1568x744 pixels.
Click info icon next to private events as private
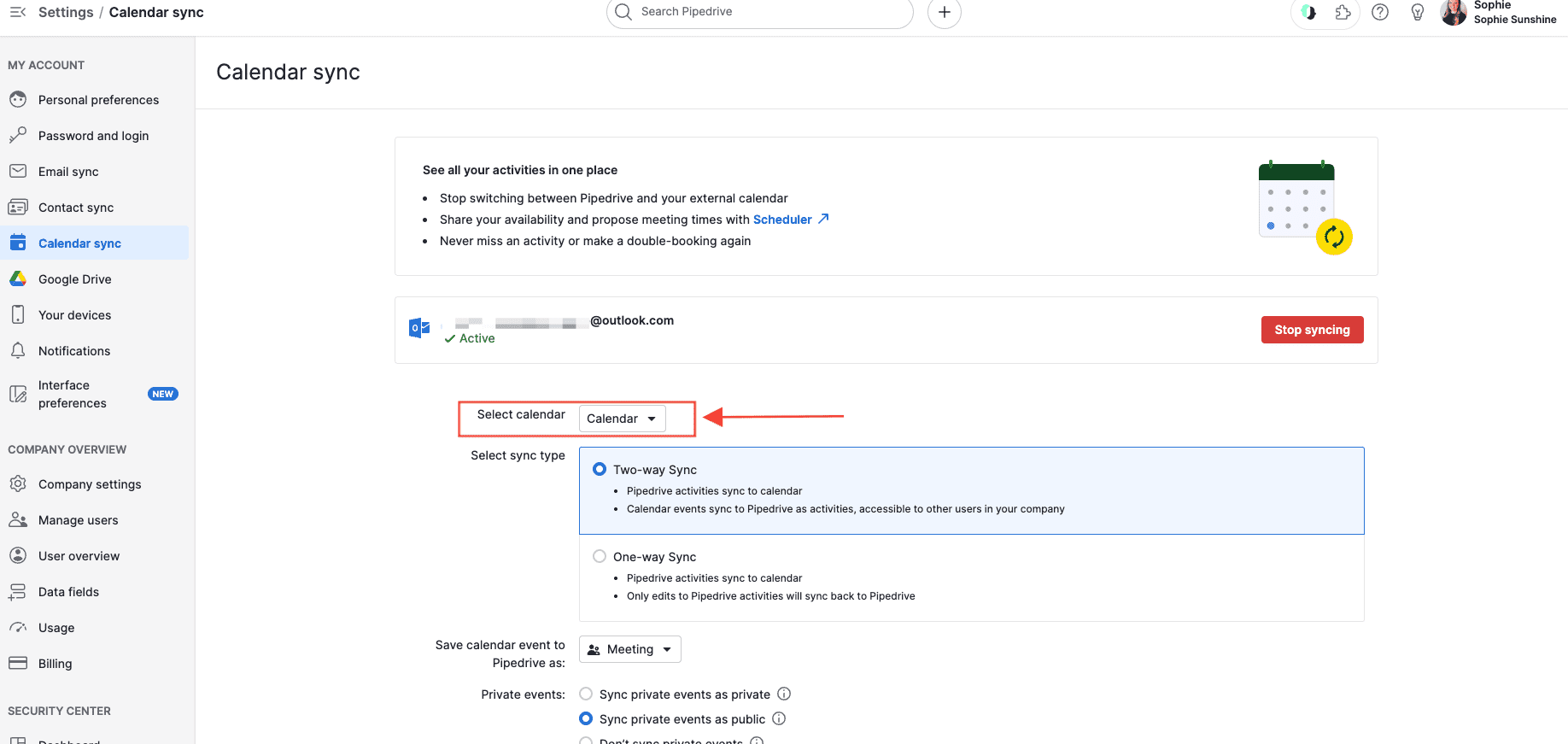[x=784, y=694]
